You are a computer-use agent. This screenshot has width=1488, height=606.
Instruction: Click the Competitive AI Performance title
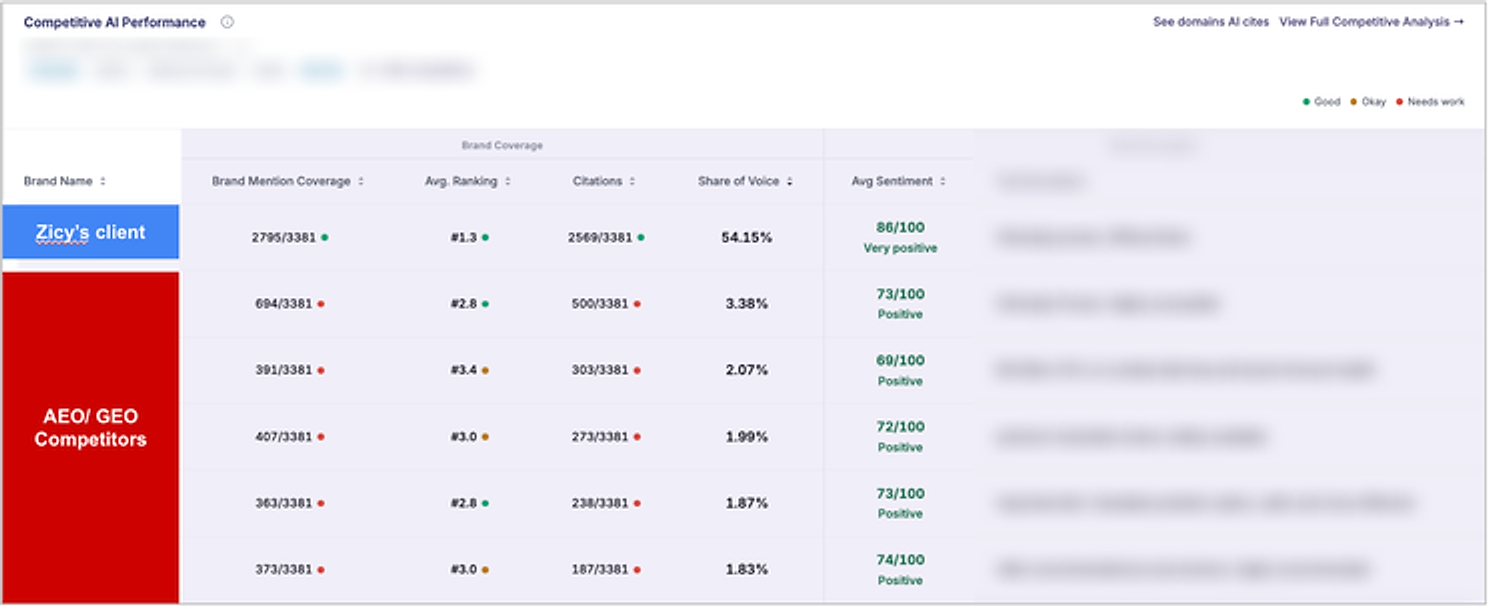(115, 22)
